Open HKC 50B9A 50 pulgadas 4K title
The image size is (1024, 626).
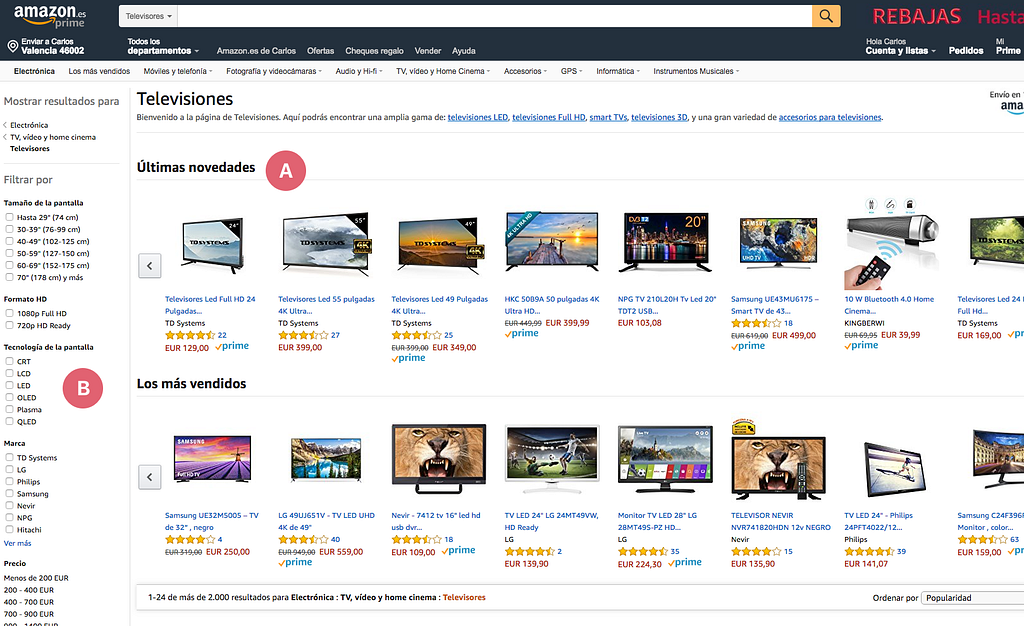click(x=551, y=305)
